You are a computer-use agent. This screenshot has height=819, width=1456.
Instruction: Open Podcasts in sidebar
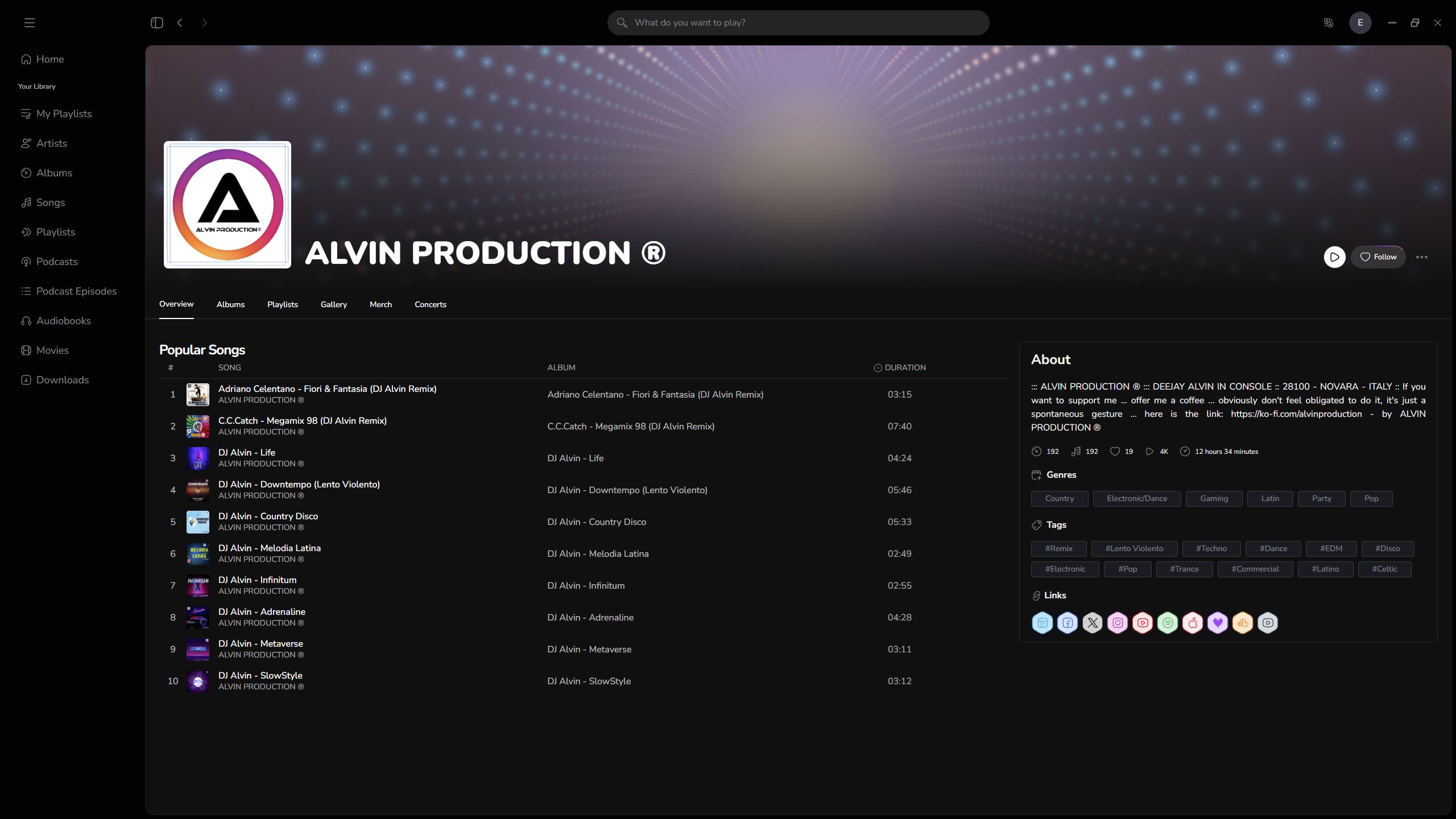pyautogui.click(x=49, y=262)
